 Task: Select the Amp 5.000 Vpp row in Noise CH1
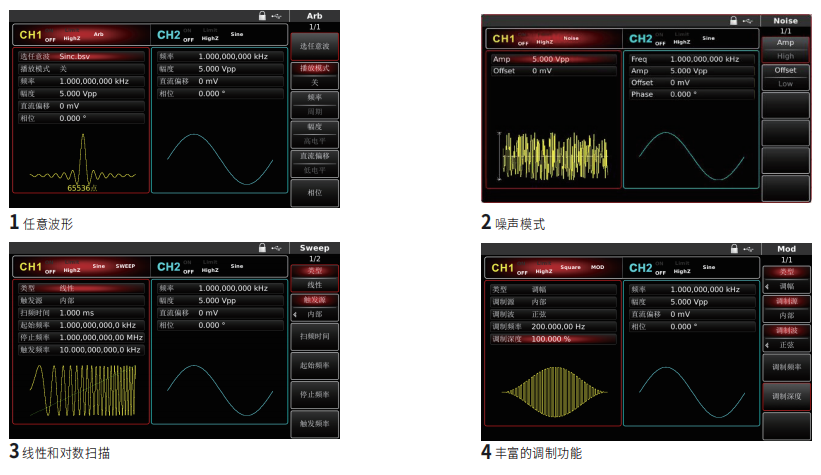coord(553,59)
